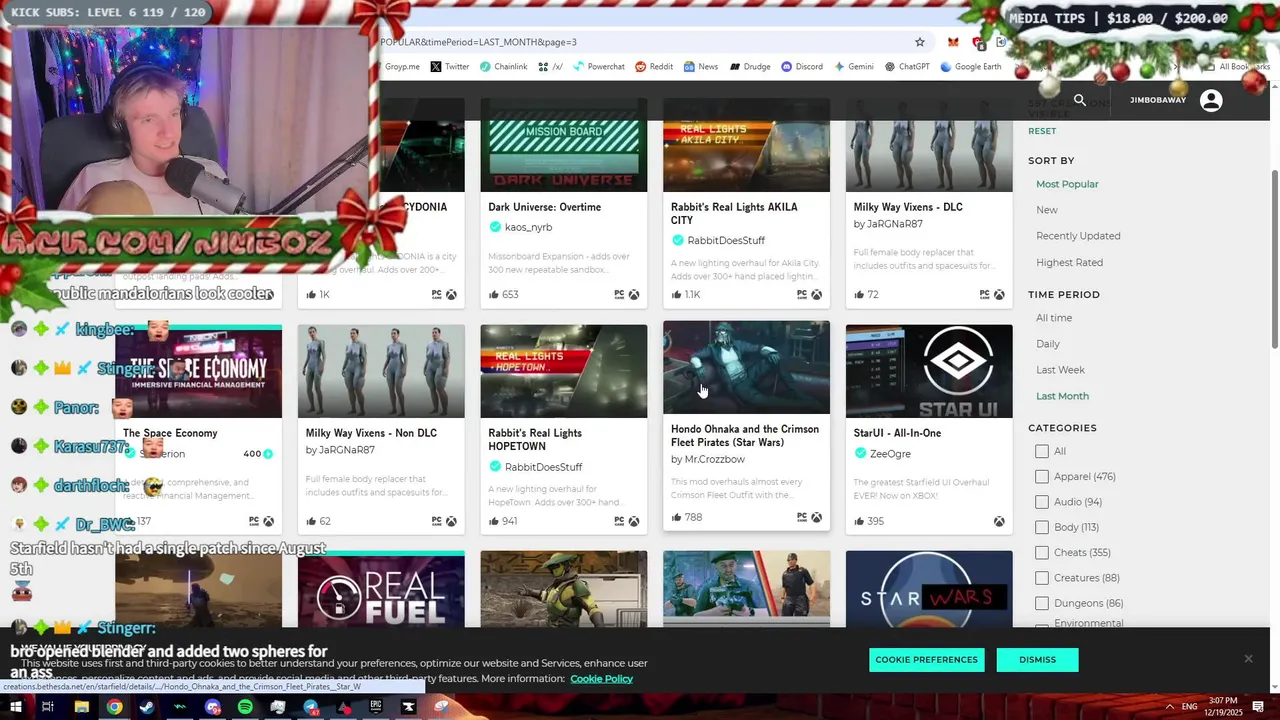Open the Google Earth bookmark
Viewport: 1280px width, 720px height.
point(970,67)
